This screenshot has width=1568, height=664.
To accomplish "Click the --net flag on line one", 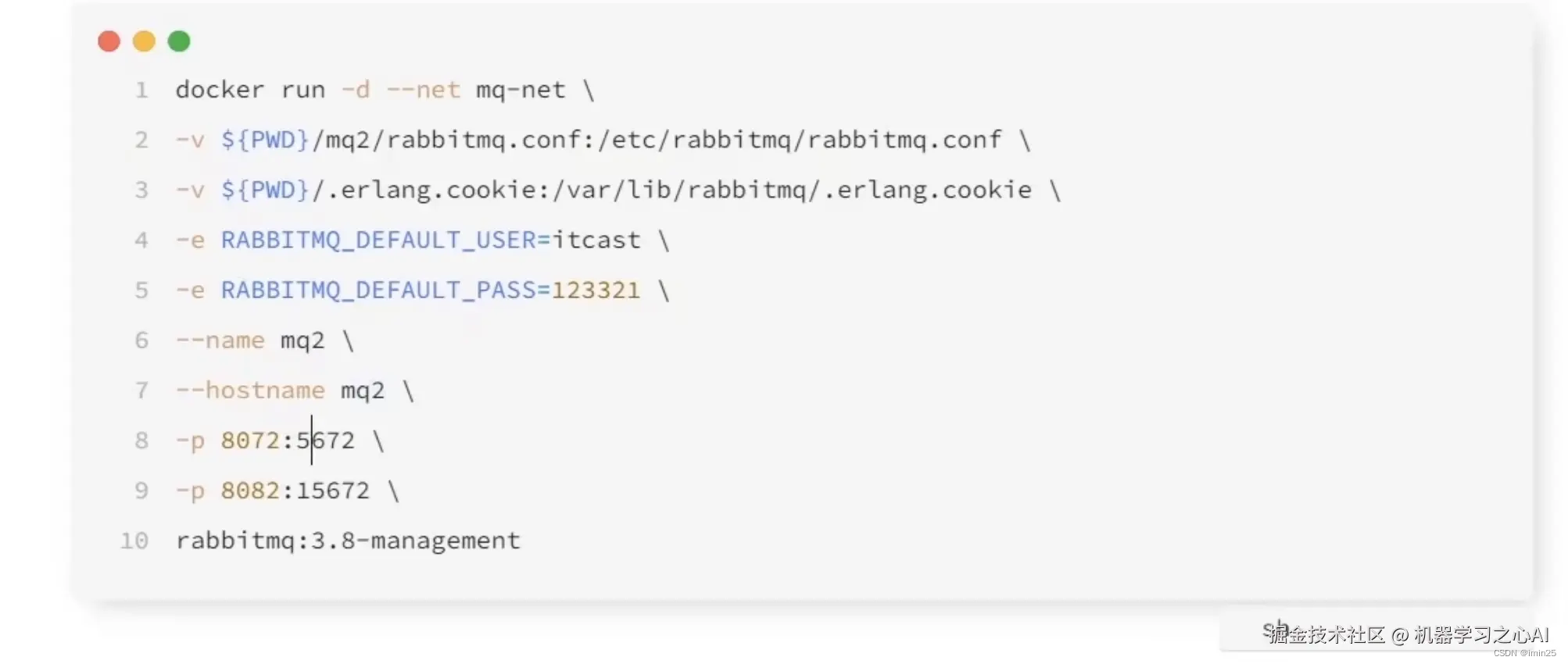I will tap(423, 90).
